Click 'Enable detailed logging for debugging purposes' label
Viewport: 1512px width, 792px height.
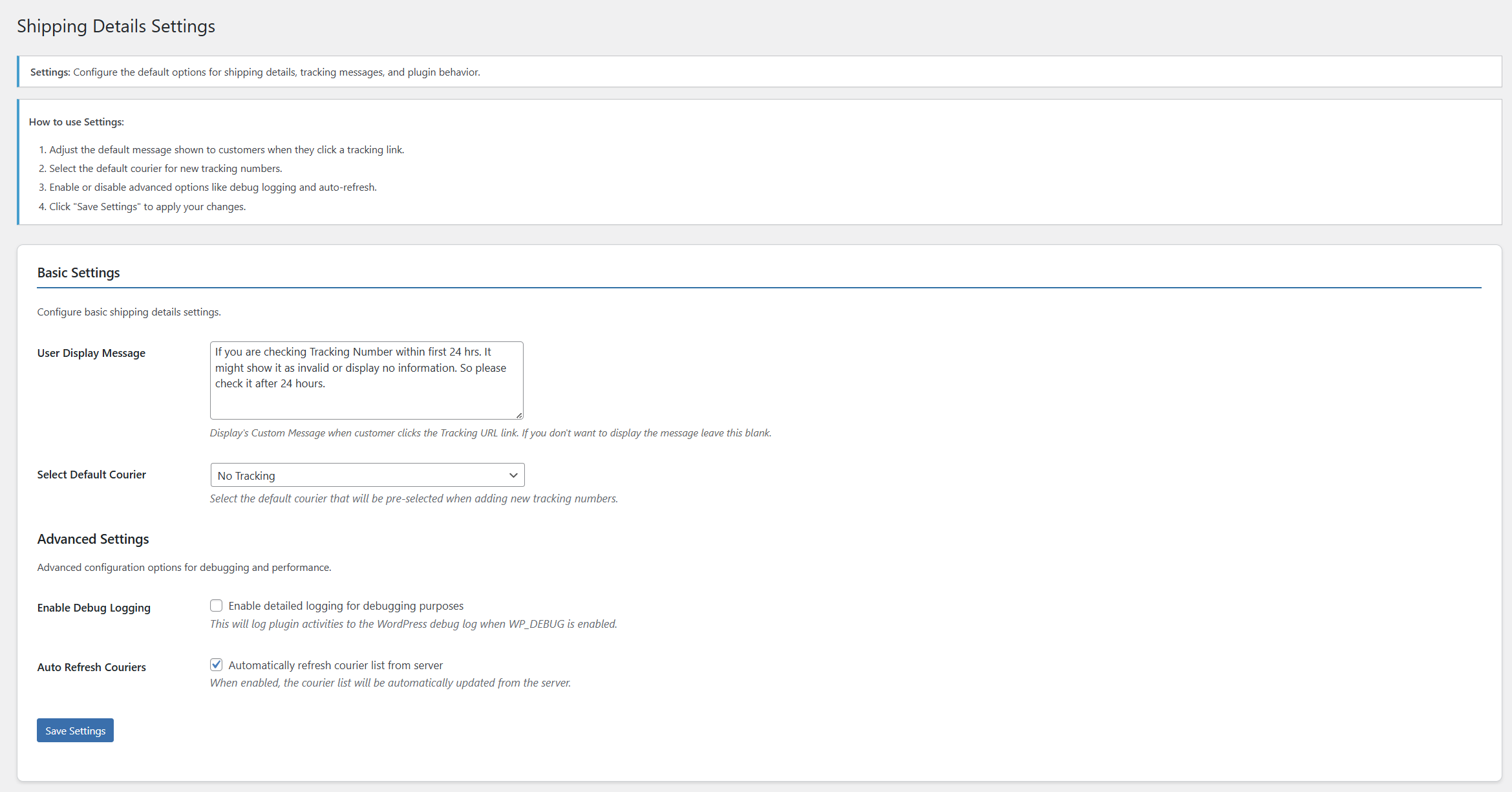(x=346, y=606)
